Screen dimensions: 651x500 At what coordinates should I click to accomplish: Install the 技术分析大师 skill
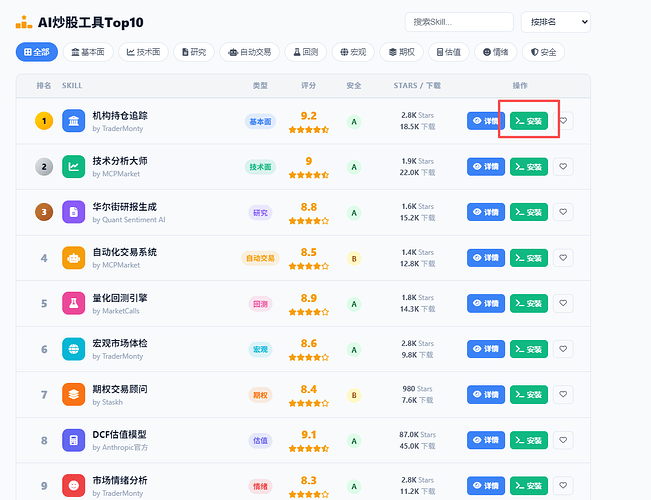[529, 167]
